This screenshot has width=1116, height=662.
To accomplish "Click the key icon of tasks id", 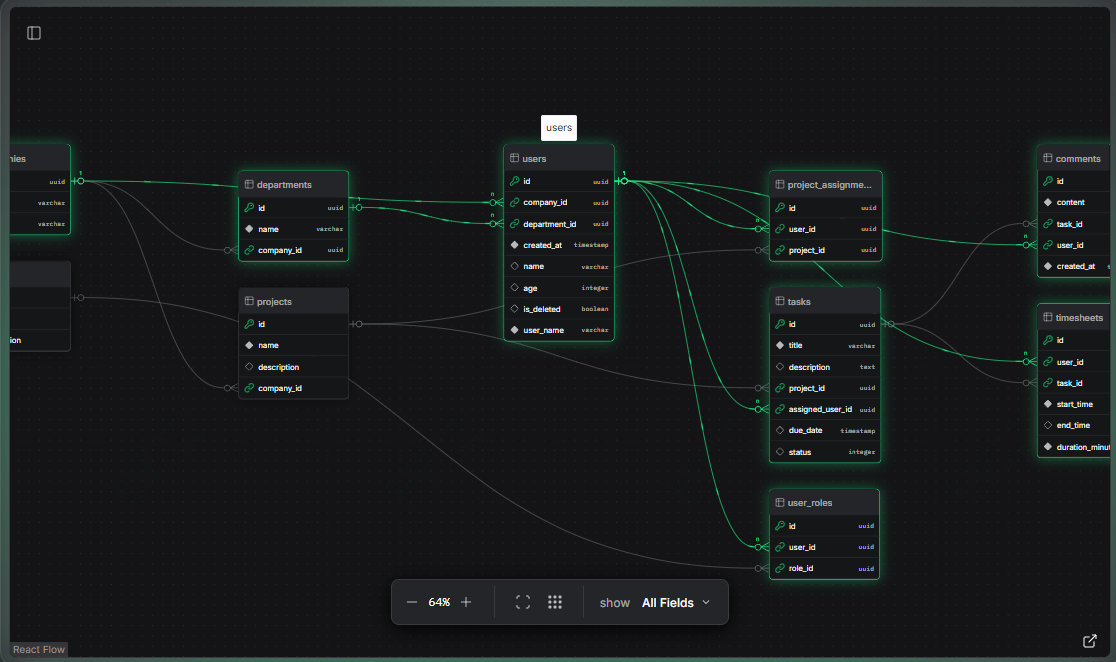I will pos(780,324).
